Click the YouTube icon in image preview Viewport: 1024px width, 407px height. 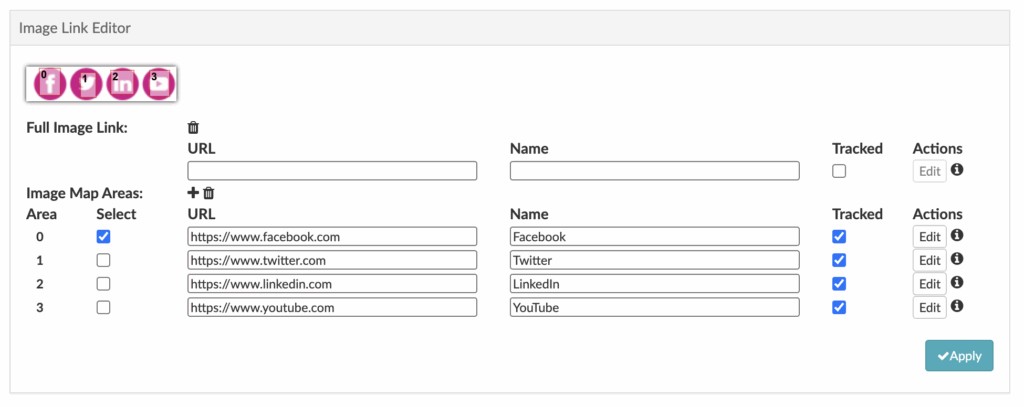158,84
